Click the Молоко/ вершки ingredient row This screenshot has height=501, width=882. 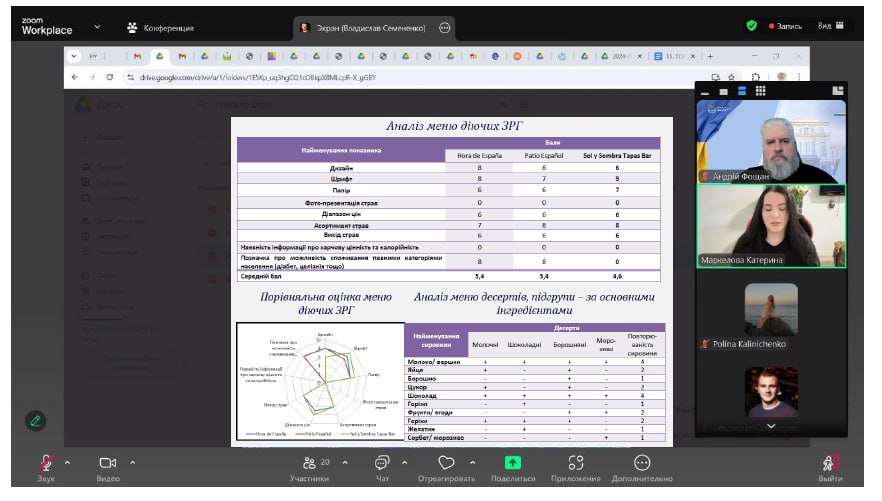tap(534, 362)
